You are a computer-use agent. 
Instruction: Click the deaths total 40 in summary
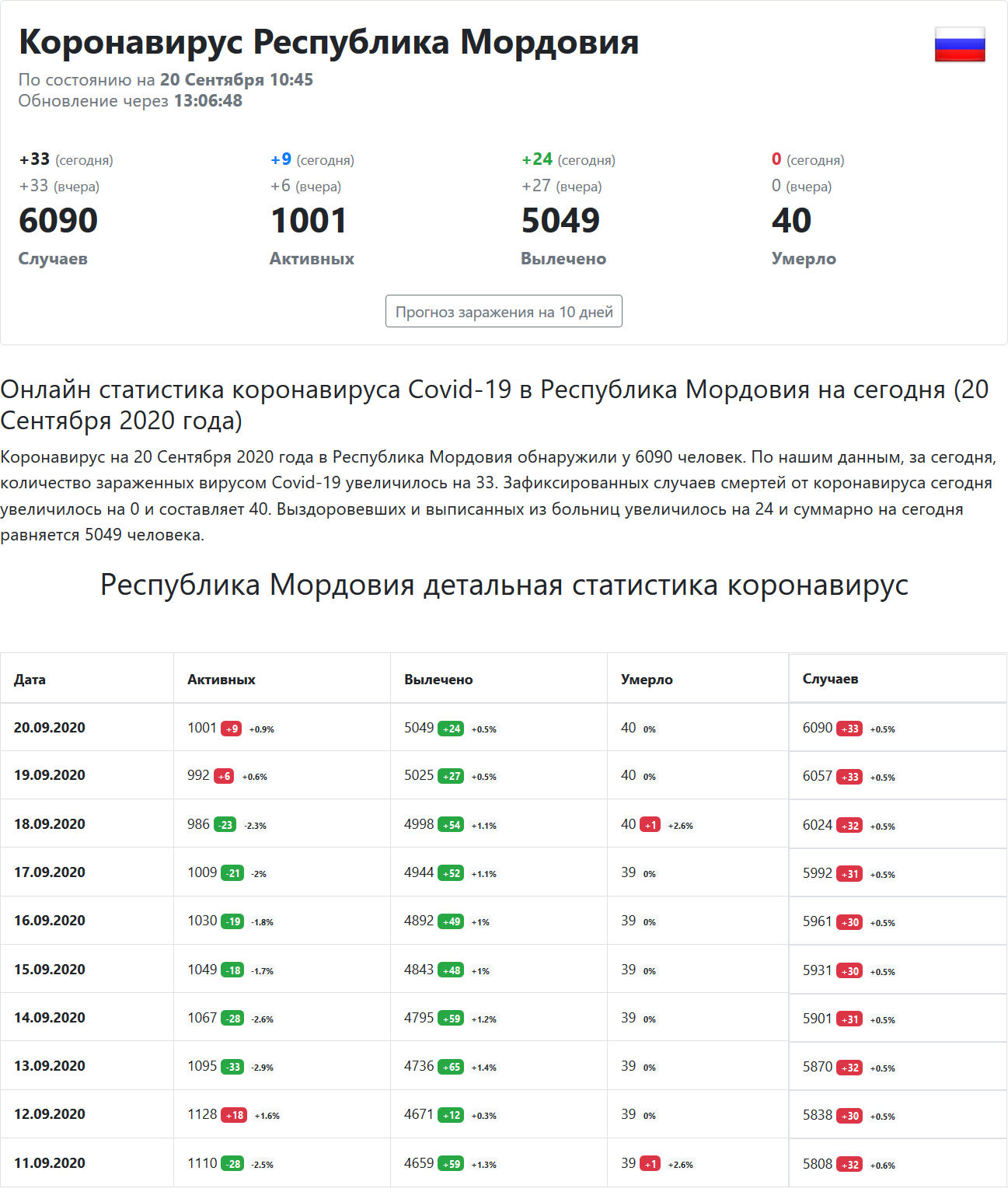(x=791, y=220)
